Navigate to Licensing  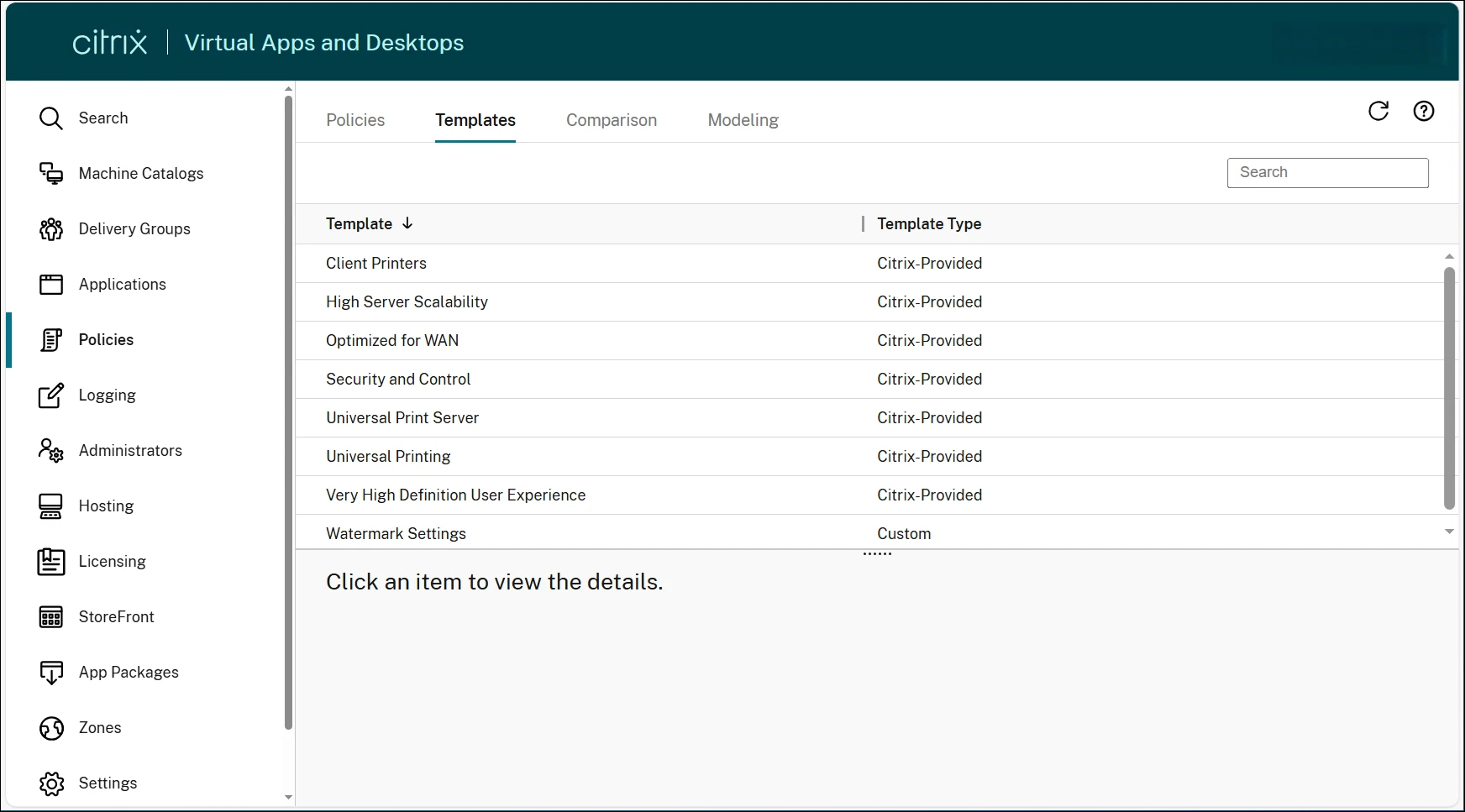[x=112, y=562]
